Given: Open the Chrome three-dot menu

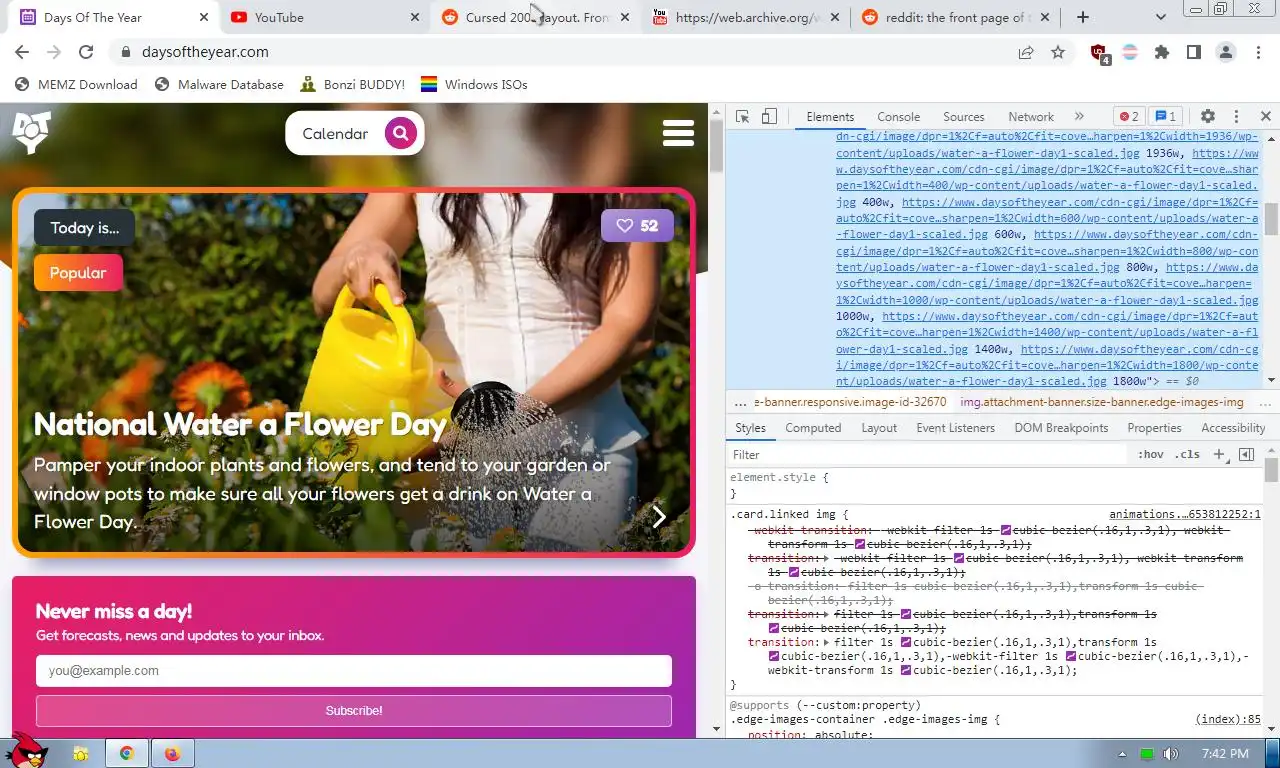Looking at the screenshot, I should click(1258, 52).
